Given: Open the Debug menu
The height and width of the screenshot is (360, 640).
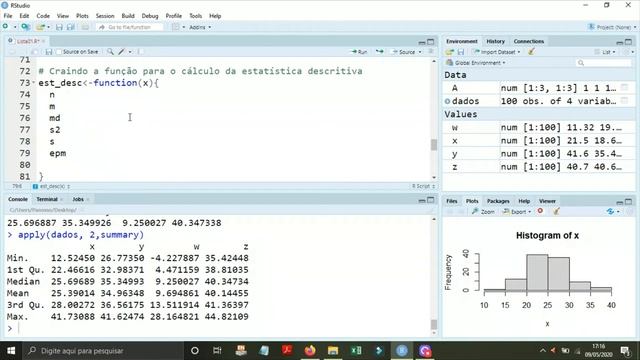Looking at the screenshot, I should [150, 16].
